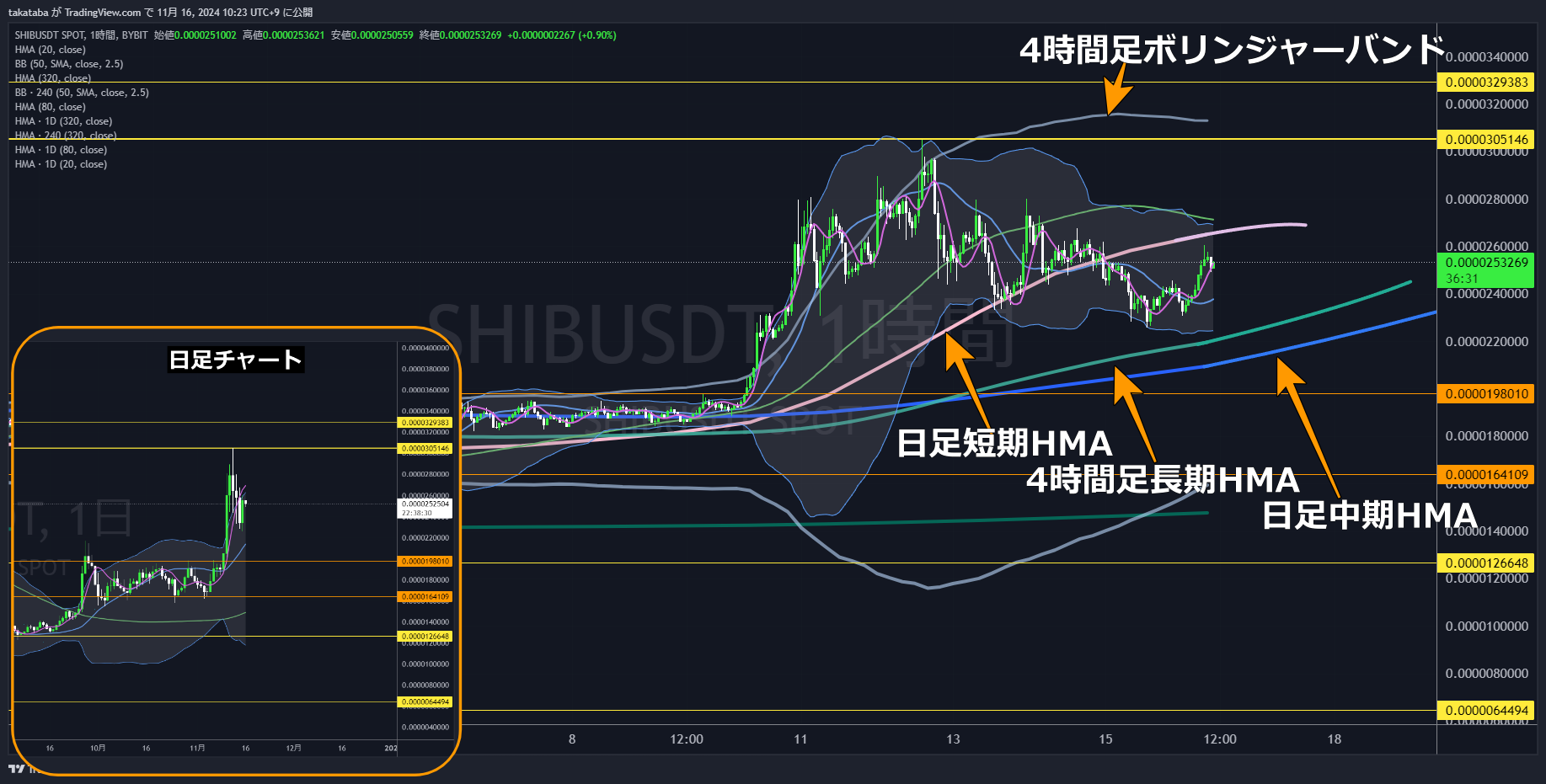The height and width of the screenshot is (784, 1546).
Task: Click the takataba TradingView.com publish header text
Action: tap(160, 13)
